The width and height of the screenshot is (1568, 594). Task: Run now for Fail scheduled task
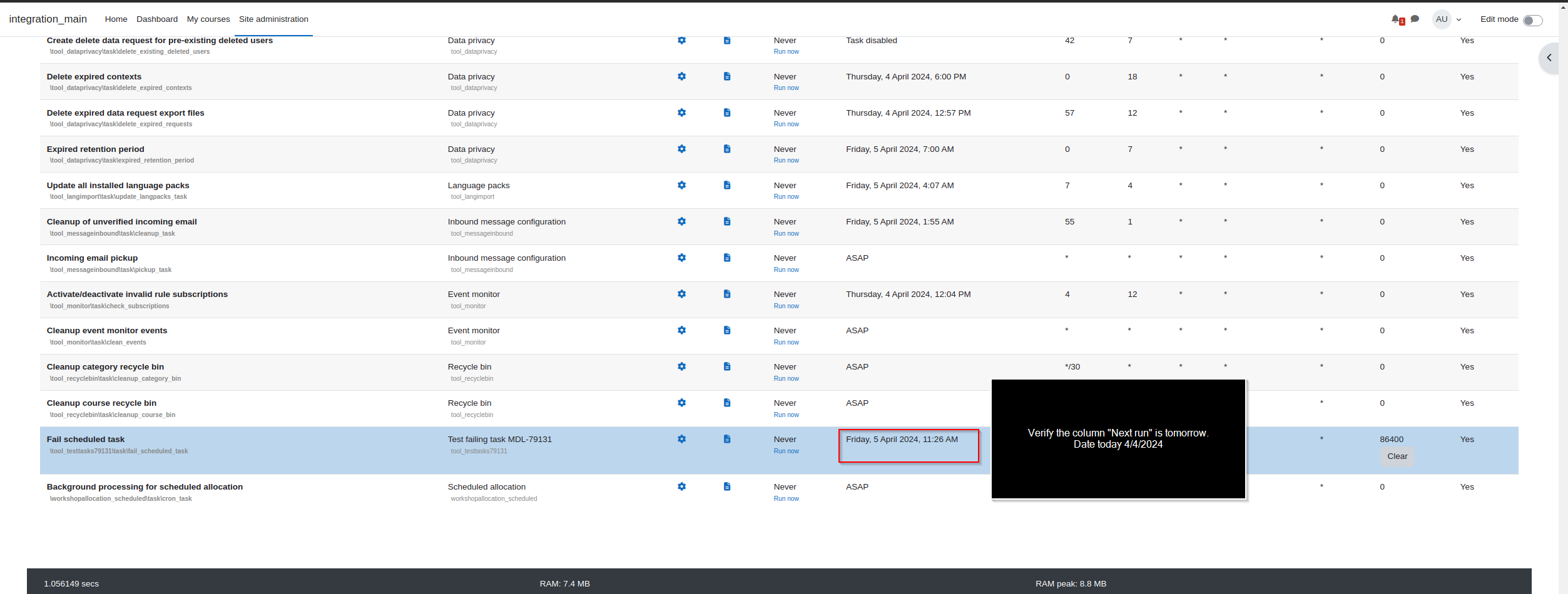click(x=786, y=451)
